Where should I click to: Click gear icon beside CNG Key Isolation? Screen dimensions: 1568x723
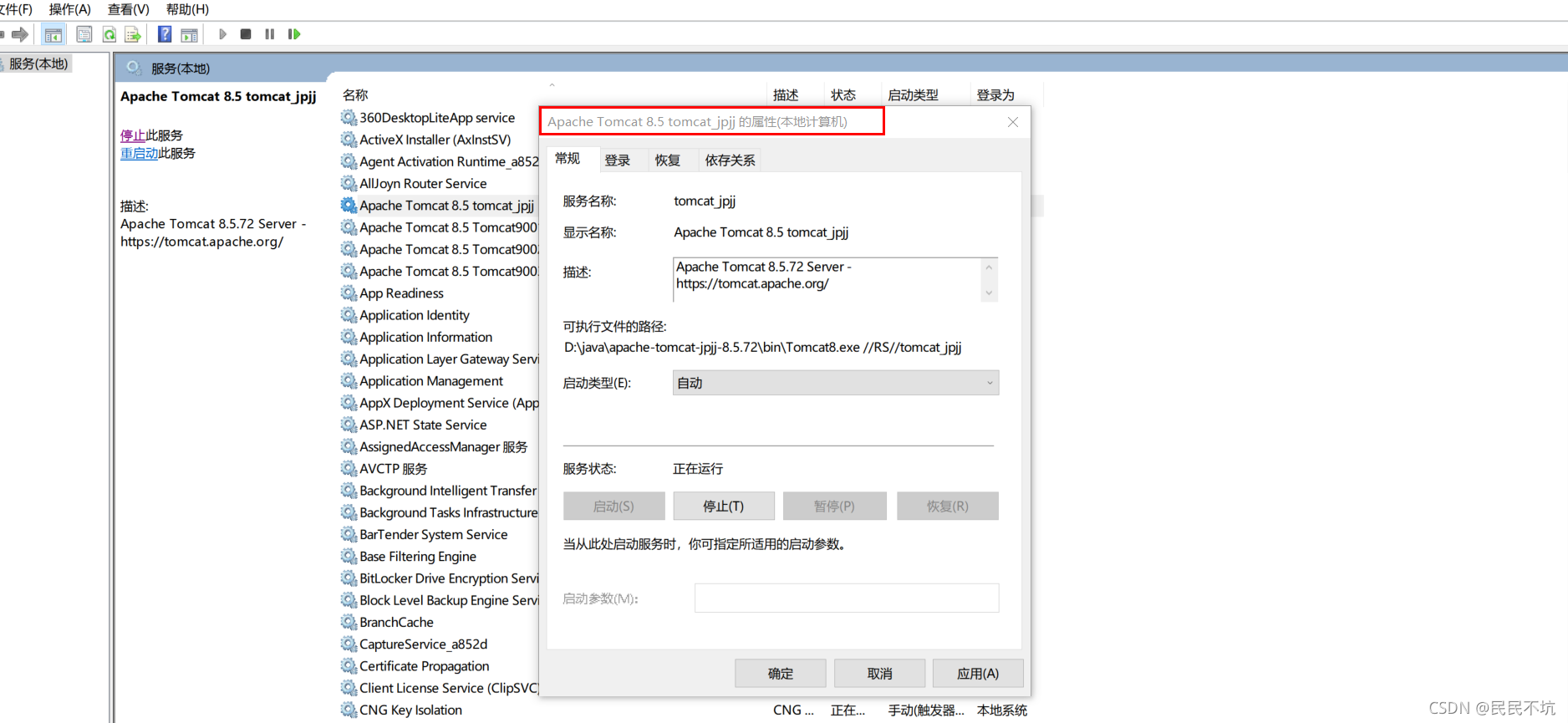click(349, 710)
